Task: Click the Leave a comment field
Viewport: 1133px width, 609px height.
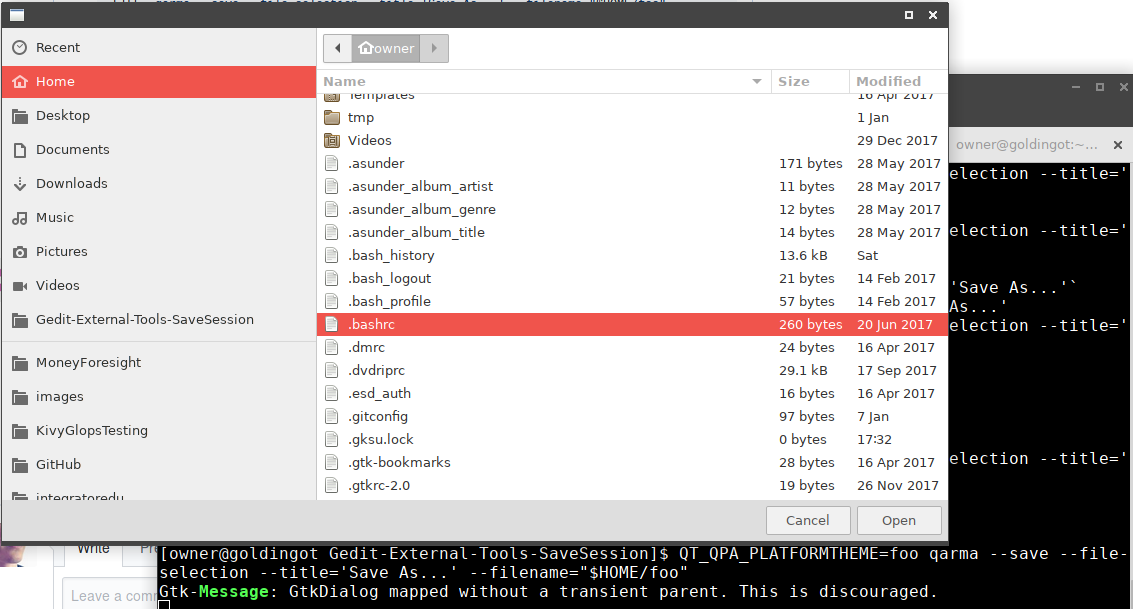Action: (x=110, y=595)
